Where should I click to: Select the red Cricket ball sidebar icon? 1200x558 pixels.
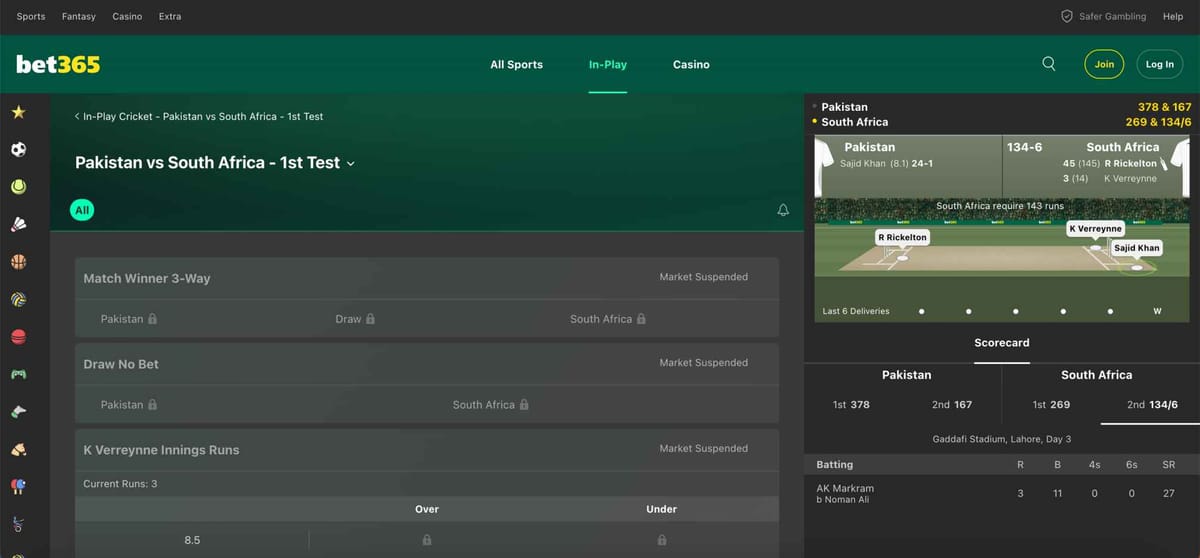pos(18,337)
